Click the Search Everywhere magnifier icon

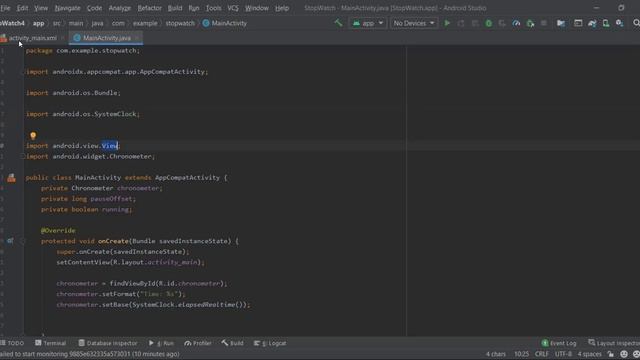tap(636, 23)
